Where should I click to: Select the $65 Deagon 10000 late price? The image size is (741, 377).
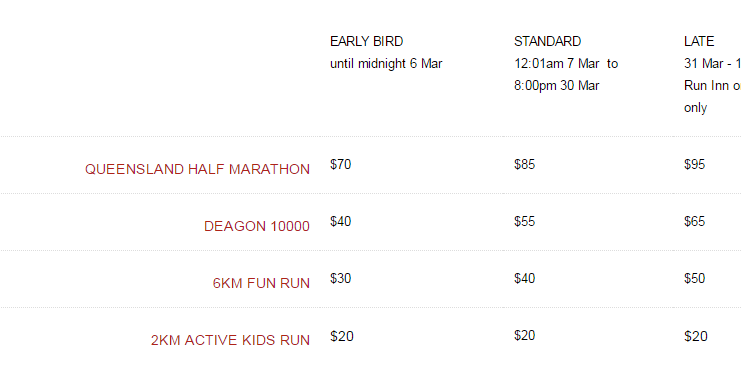click(694, 222)
